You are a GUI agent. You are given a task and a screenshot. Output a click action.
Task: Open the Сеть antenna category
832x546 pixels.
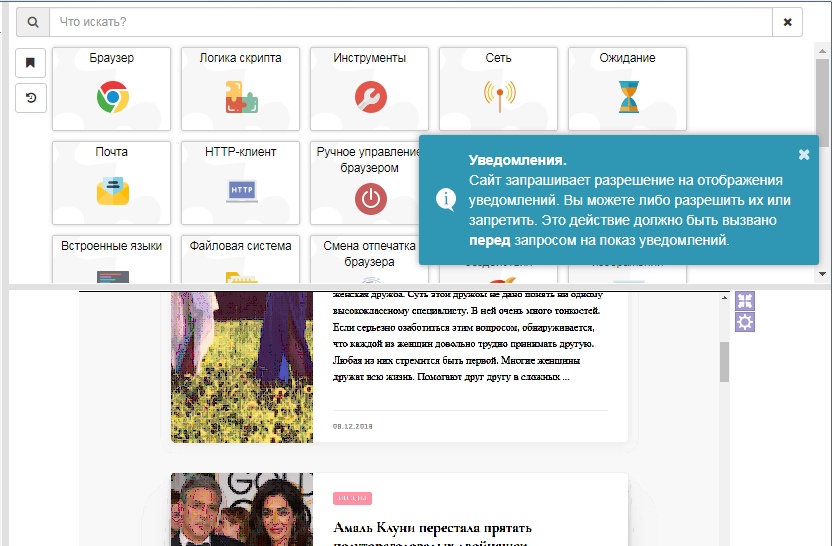point(498,89)
